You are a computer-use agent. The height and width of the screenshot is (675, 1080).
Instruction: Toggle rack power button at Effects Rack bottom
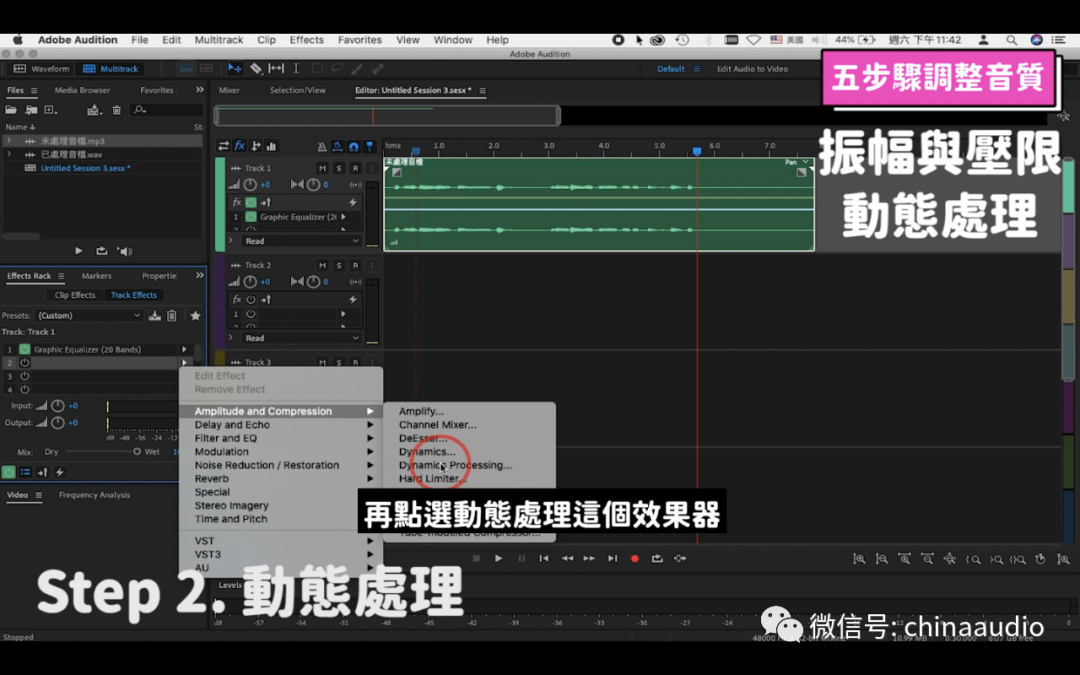pyautogui.click(x=8, y=472)
